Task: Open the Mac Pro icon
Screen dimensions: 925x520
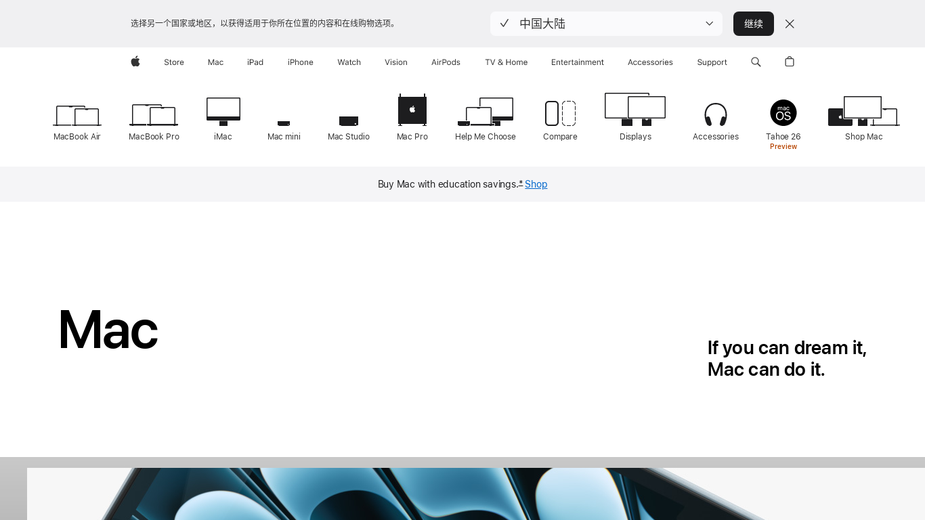Action: (412, 110)
